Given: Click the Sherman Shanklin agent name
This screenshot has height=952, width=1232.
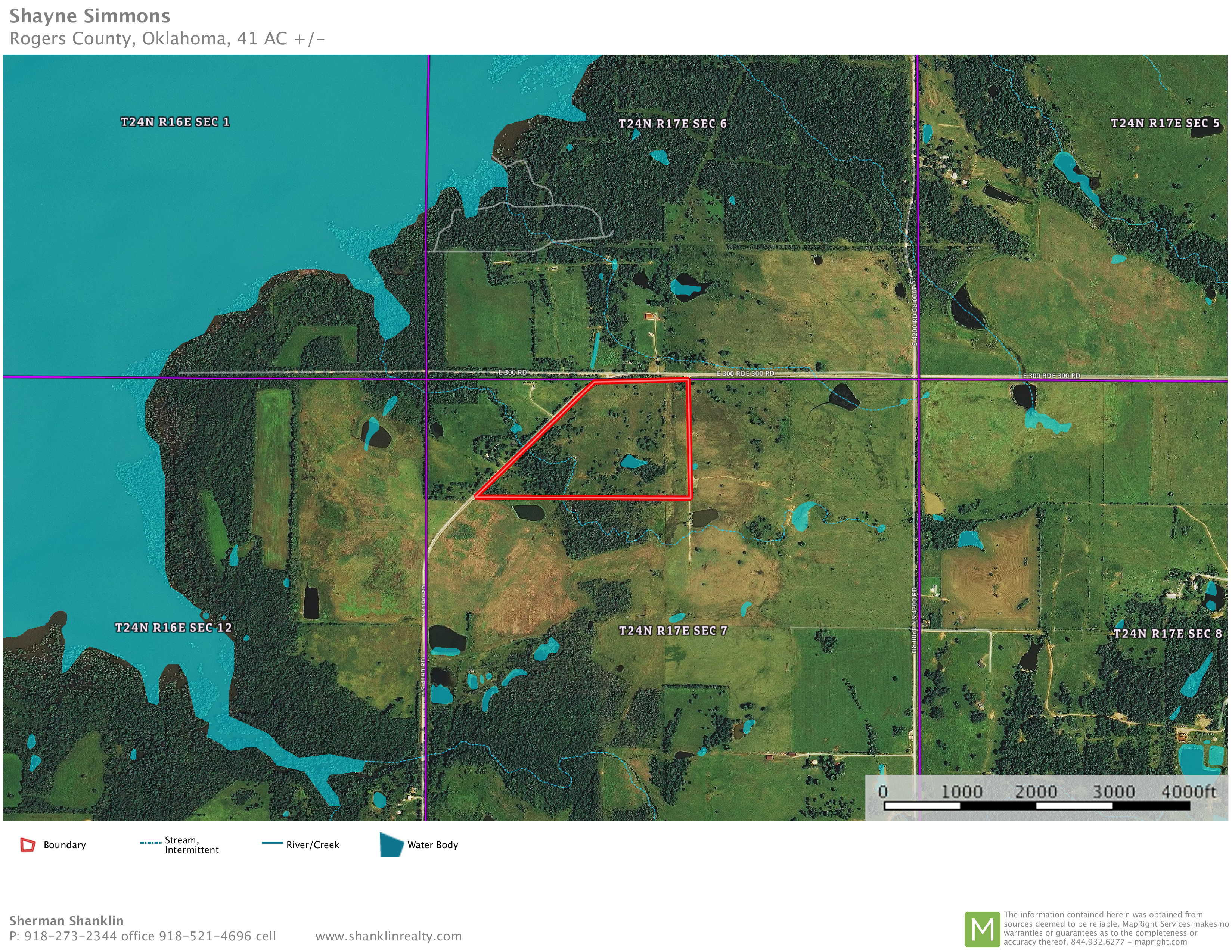Looking at the screenshot, I should point(66,920).
